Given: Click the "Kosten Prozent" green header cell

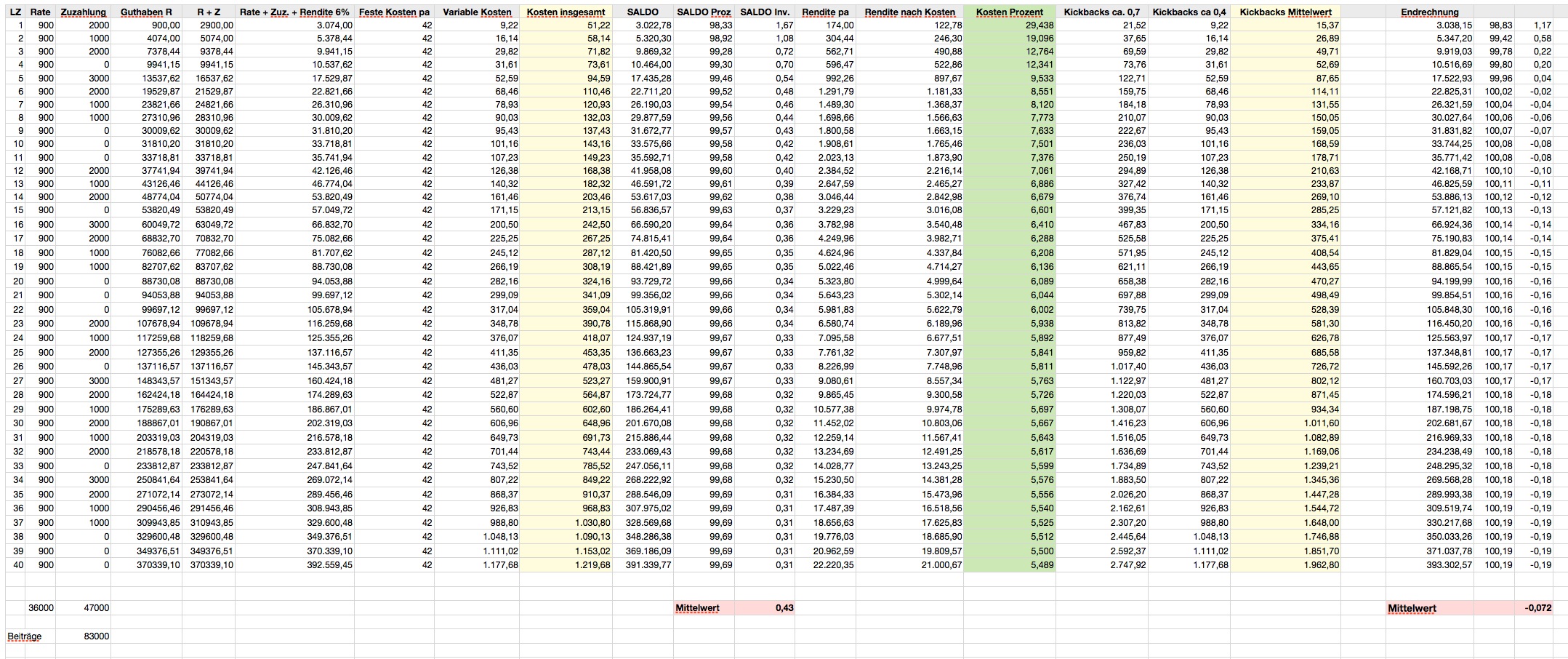Looking at the screenshot, I should pos(1009,12).
